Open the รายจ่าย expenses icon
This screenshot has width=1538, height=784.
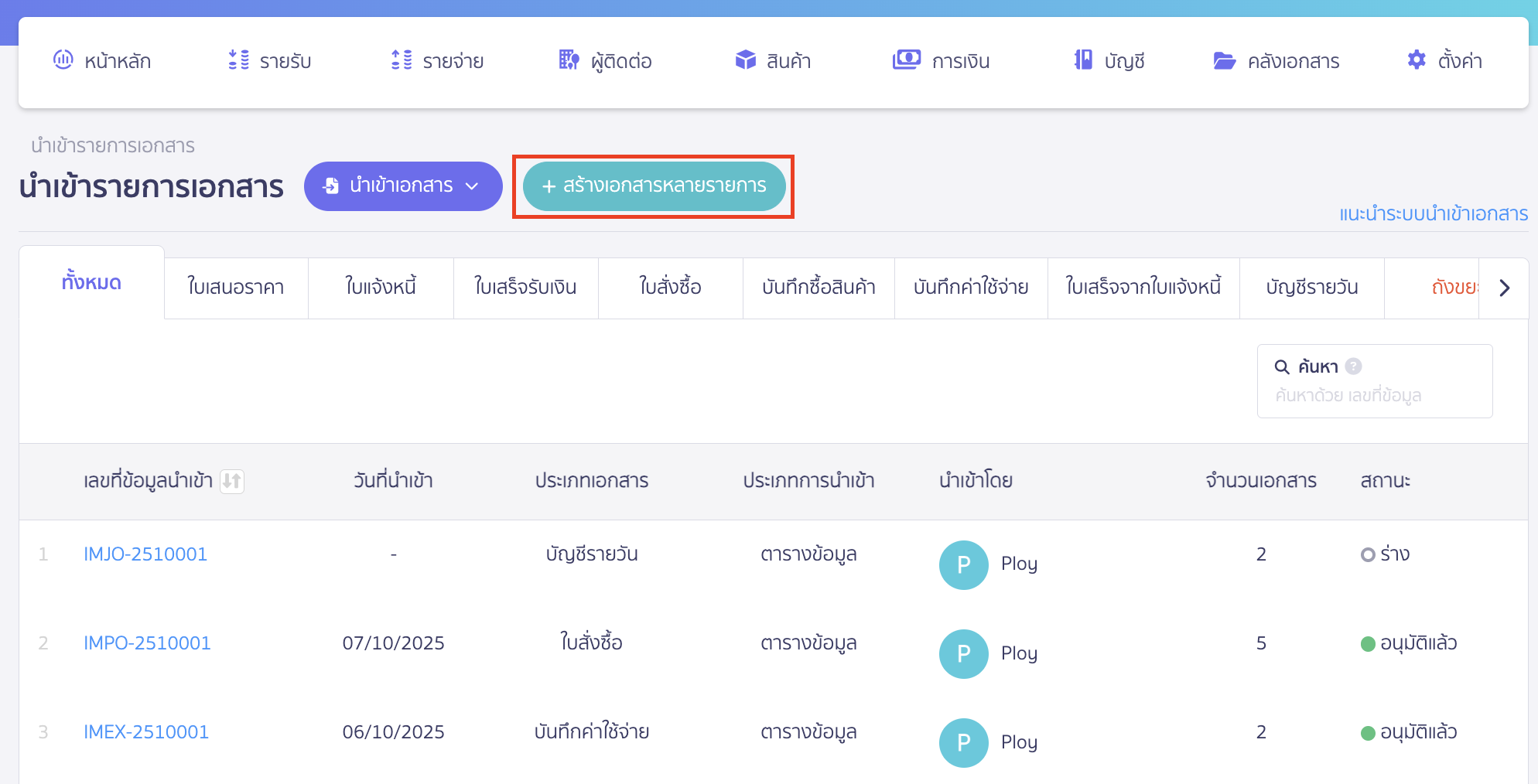(401, 60)
